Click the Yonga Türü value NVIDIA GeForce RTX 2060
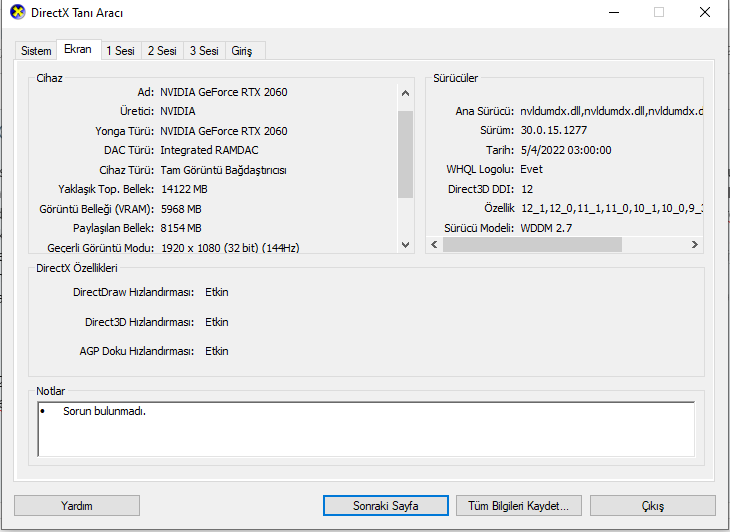This screenshot has height=532, width=730. pos(223,131)
